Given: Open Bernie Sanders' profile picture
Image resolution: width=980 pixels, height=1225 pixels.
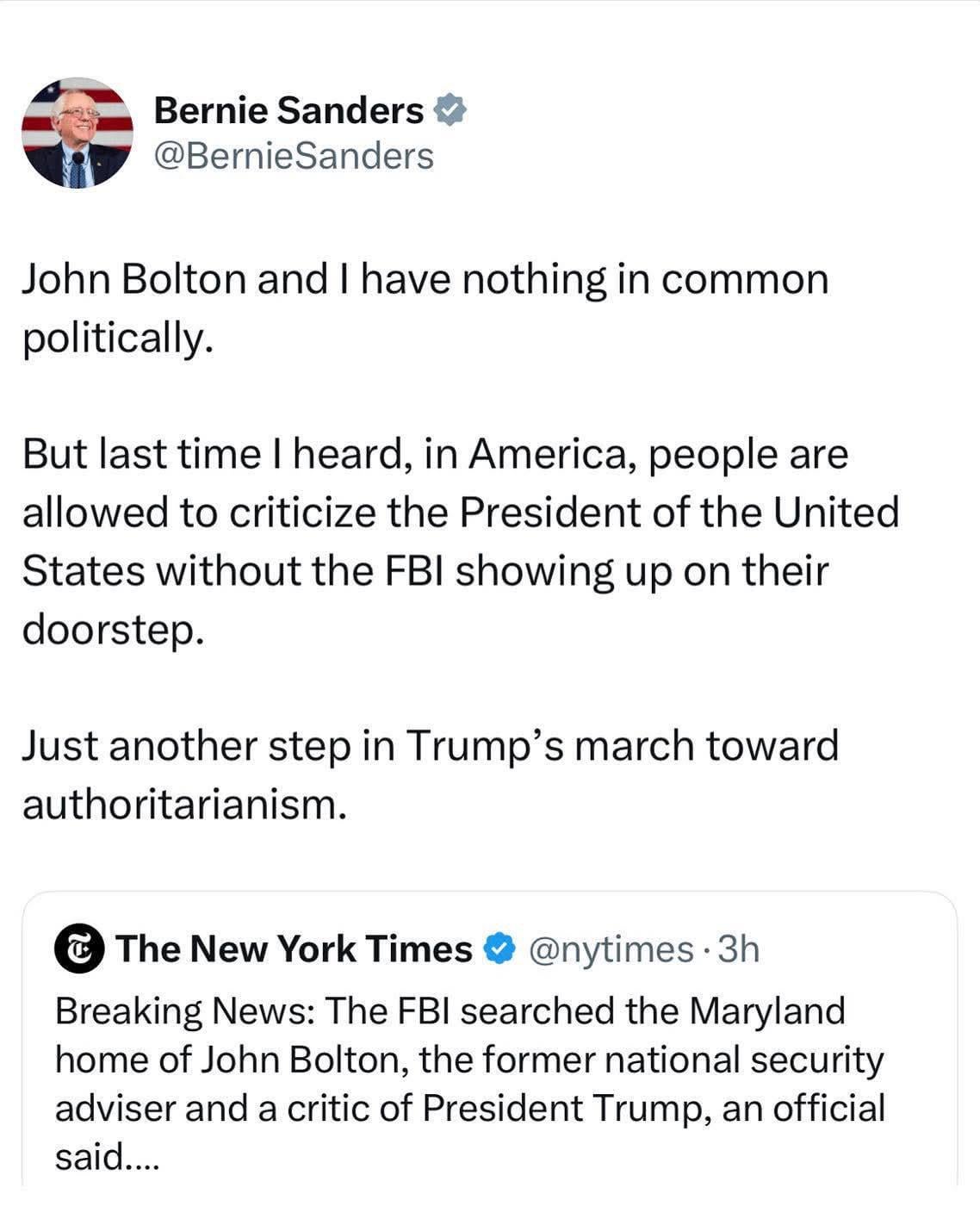Looking at the screenshot, I should [78, 134].
